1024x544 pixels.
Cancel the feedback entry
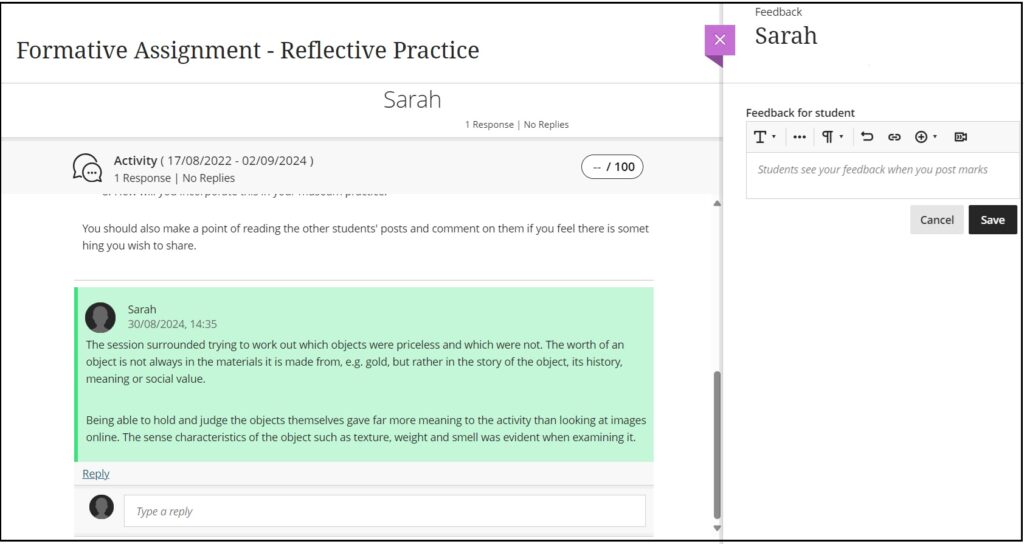click(x=936, y=219)
